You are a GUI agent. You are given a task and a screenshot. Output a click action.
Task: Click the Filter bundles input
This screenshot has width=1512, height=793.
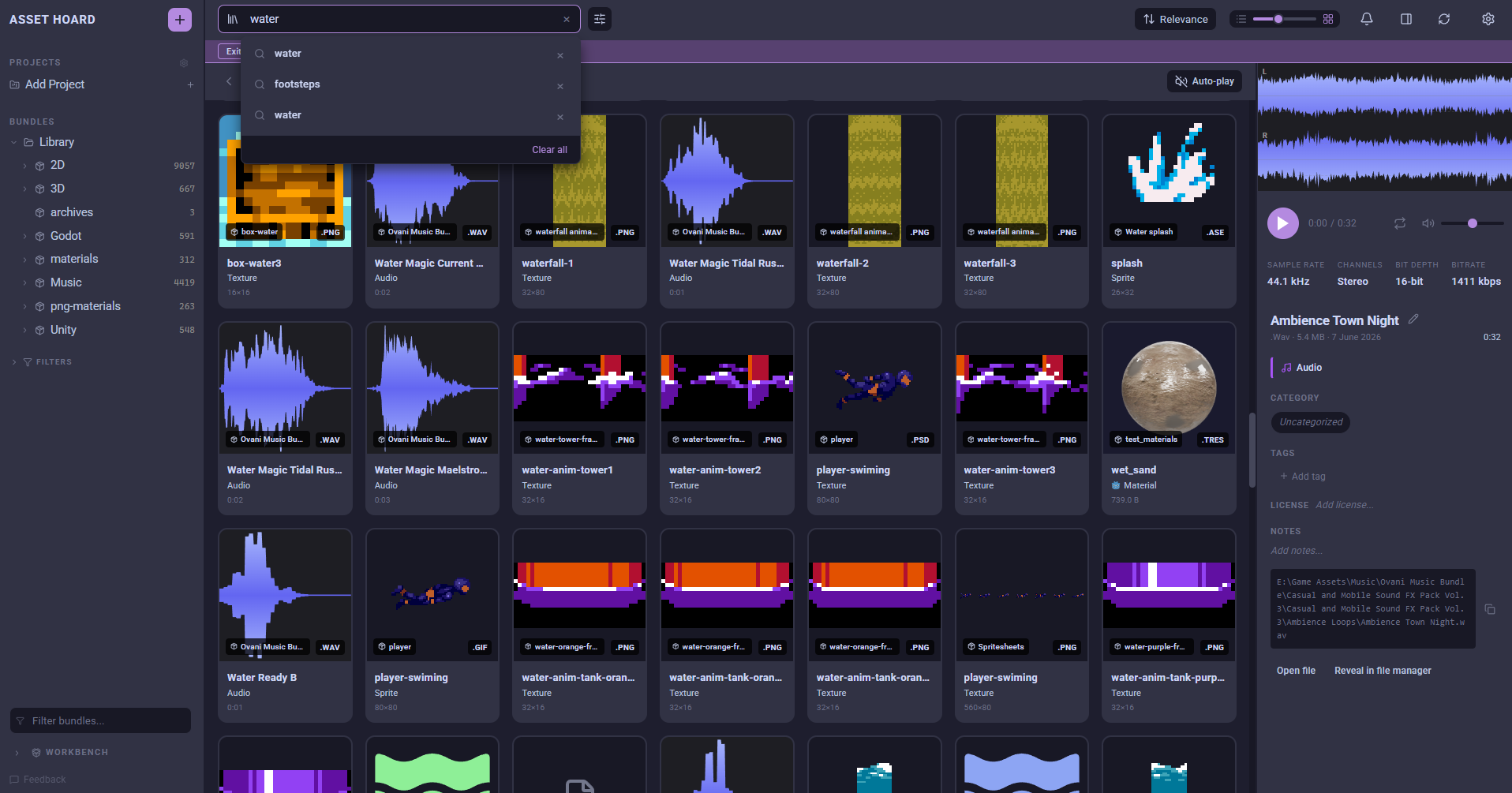coord(100,720)
